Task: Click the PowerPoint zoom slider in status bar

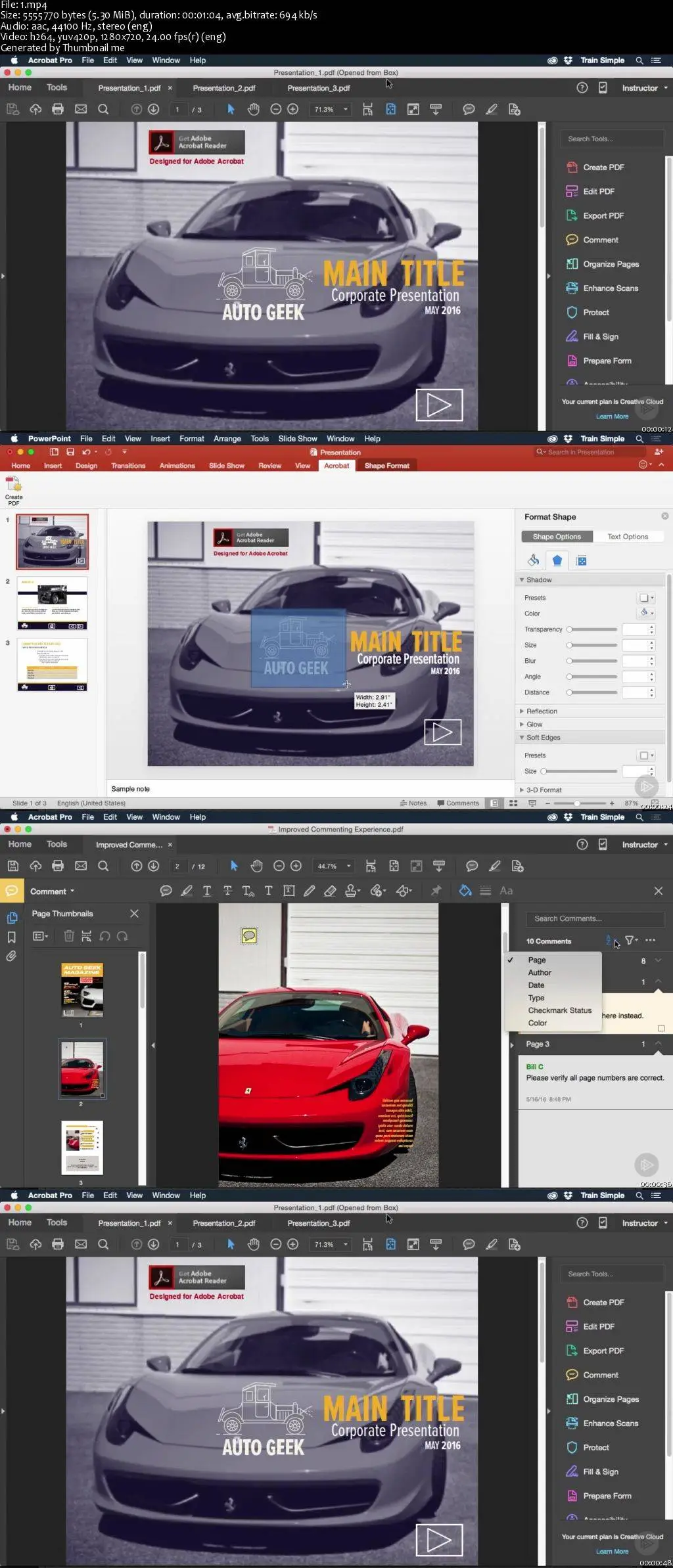Action: click(578, 803)
